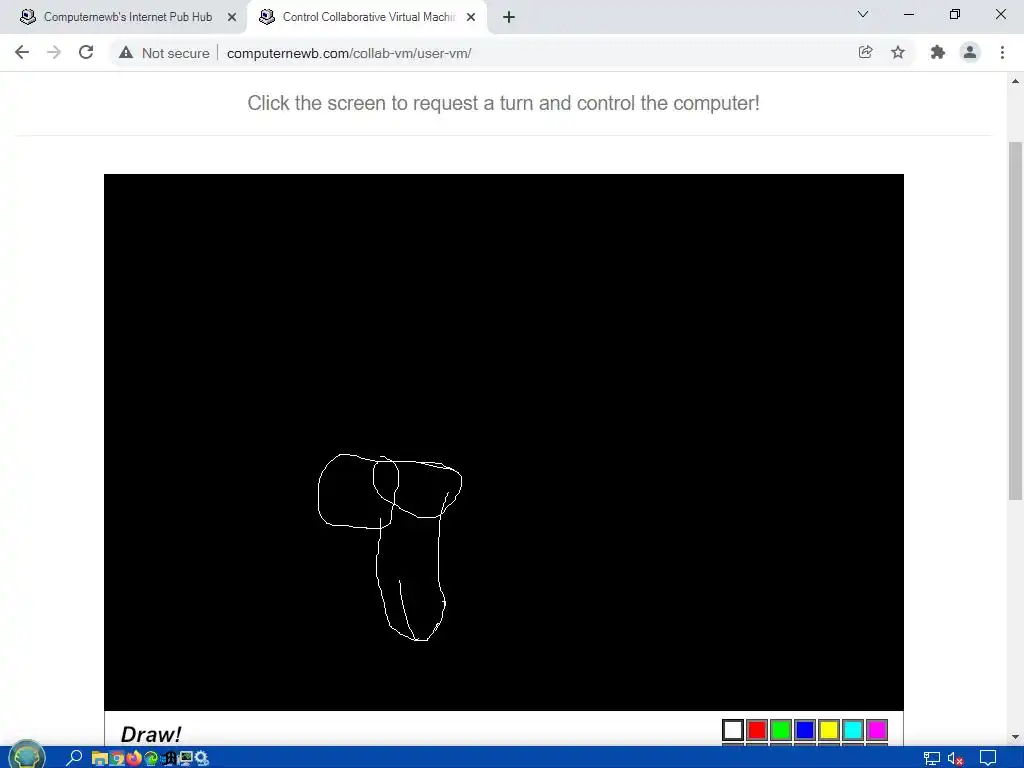Launch Firefox from the taskbar
The image size is (1024, 768).
click(x=134, y=758)
